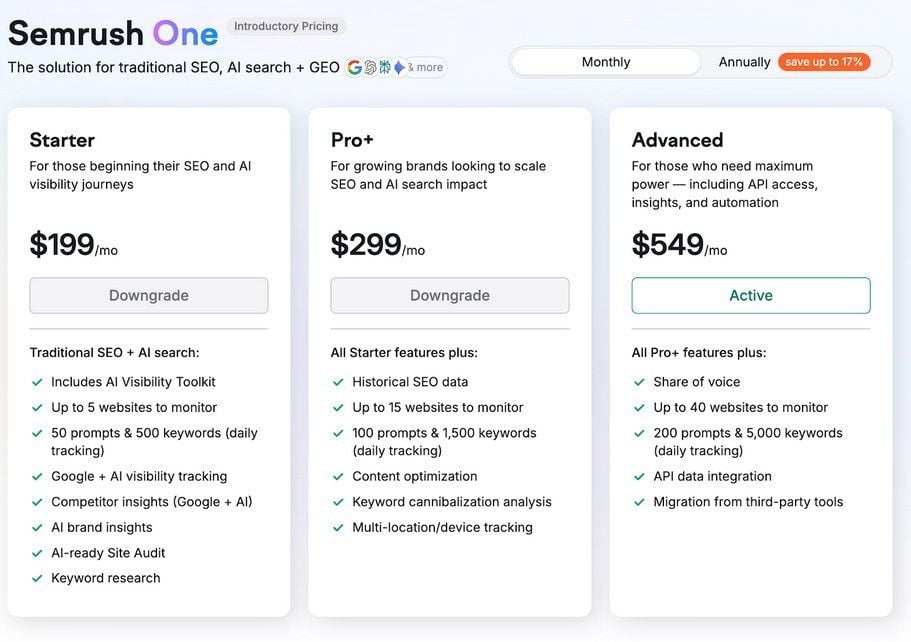Click the 'save up to 17%' badge
The height and width of the screenshot is (642, 911).
click(x=824, y=61)
